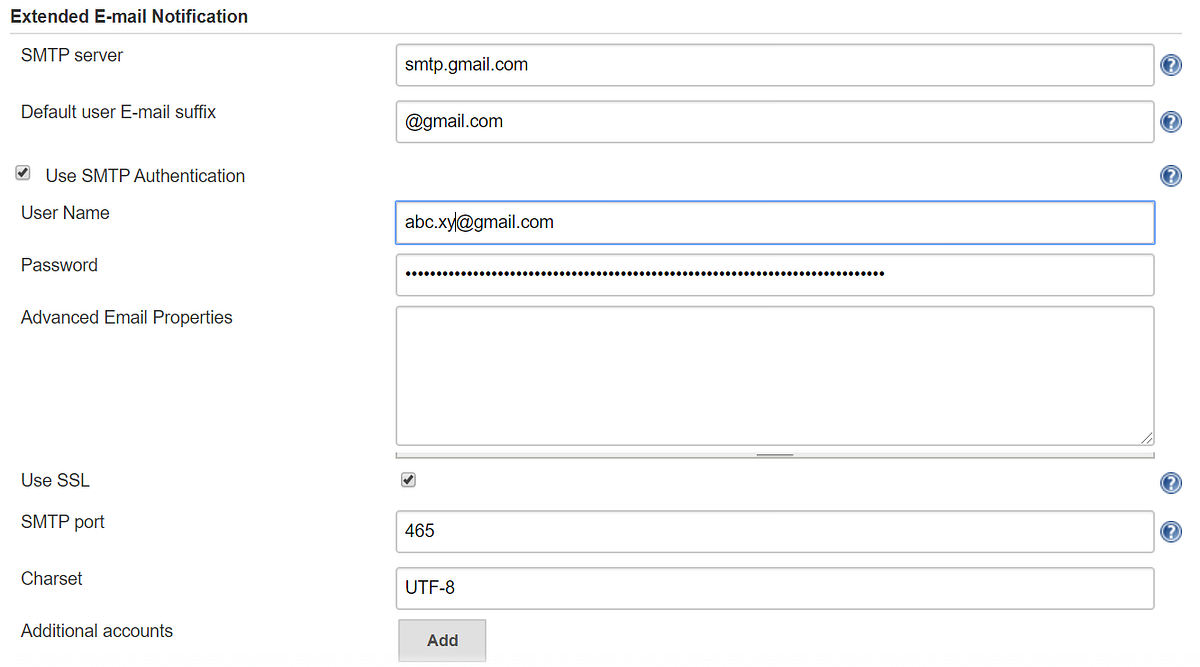Click the Add button for additional accounts
The image size is (1200, 667).
[441, 640]
